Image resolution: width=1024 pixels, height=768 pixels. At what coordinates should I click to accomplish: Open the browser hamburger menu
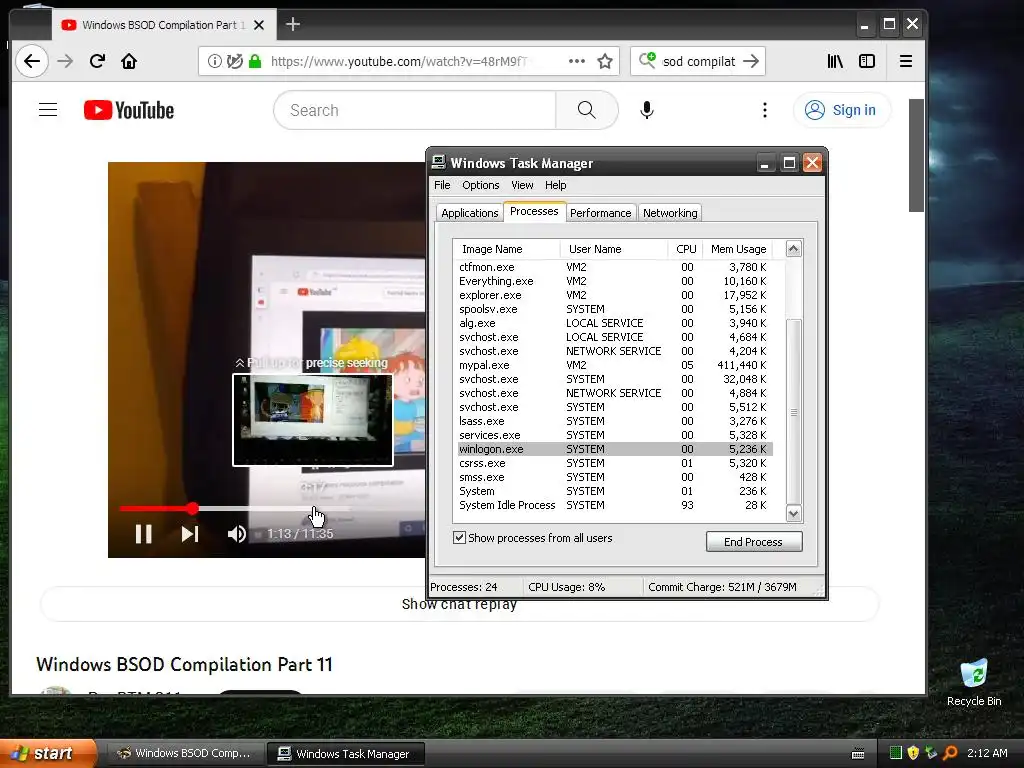(x=906, y=61)
